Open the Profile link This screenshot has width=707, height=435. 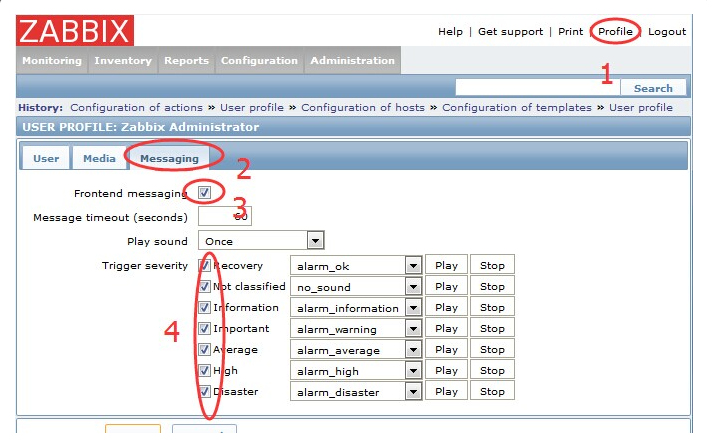coord(615,32)
